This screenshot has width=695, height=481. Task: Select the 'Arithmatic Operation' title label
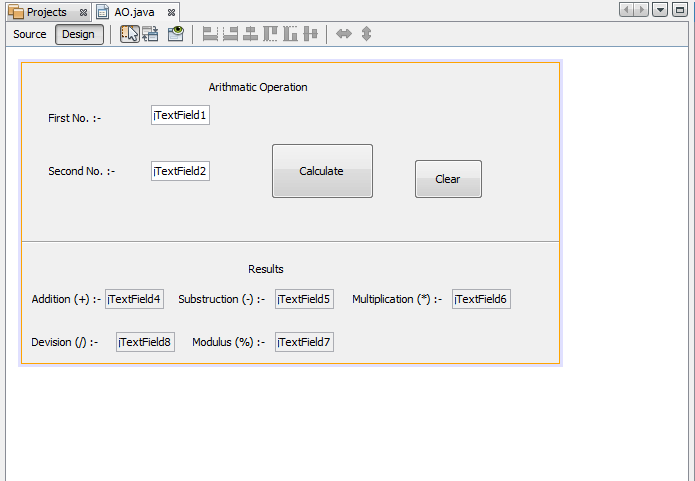pos(258,87)
